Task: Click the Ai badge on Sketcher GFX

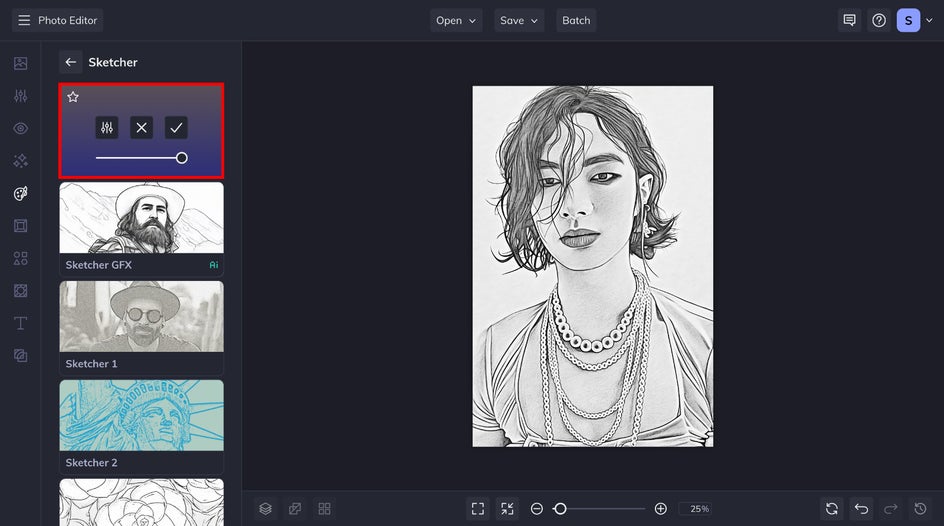Action: pyautogui.click(x=214, y=265)
